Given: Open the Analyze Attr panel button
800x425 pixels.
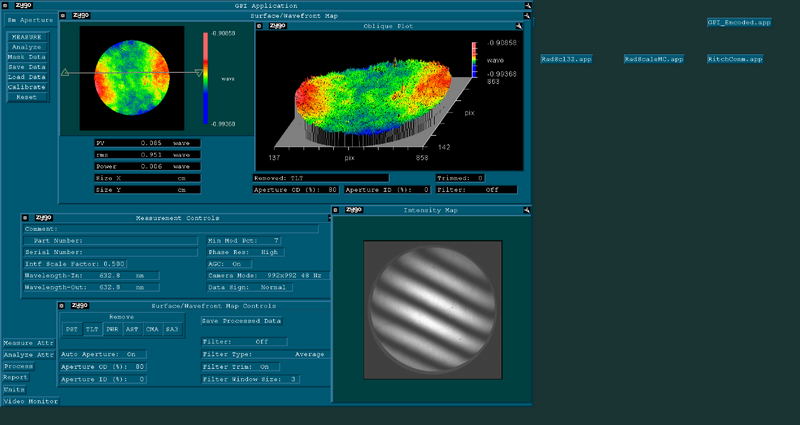Looking at the screenshot, I should [29, 355].
